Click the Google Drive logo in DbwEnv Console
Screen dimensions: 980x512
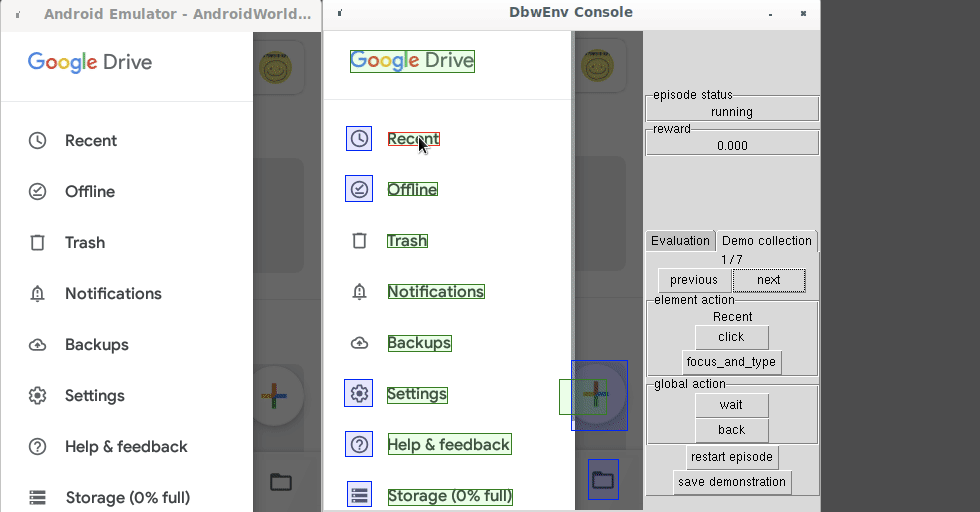click(412, 61)
